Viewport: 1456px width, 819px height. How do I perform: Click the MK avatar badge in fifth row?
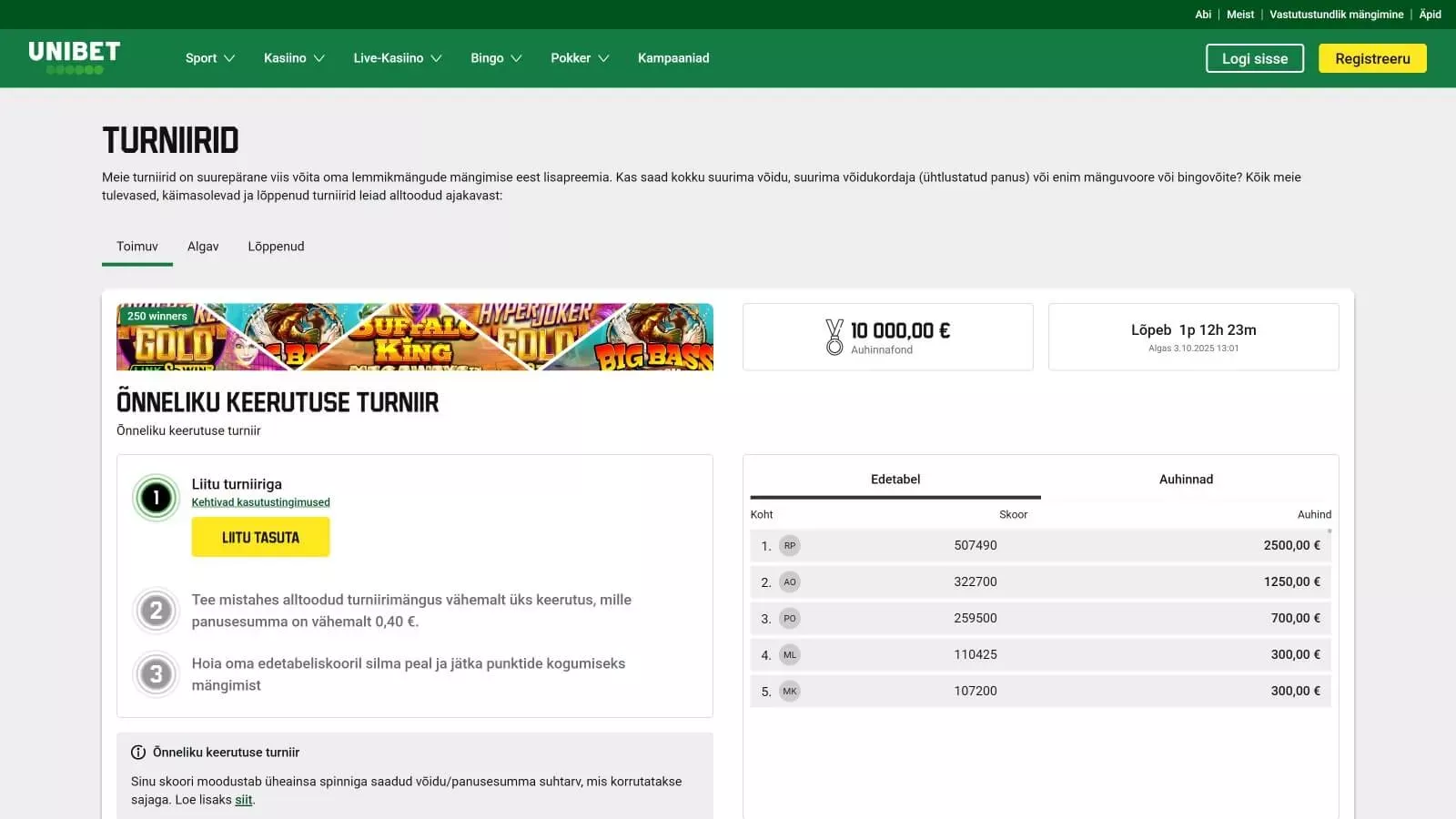[x=789, y=691]
